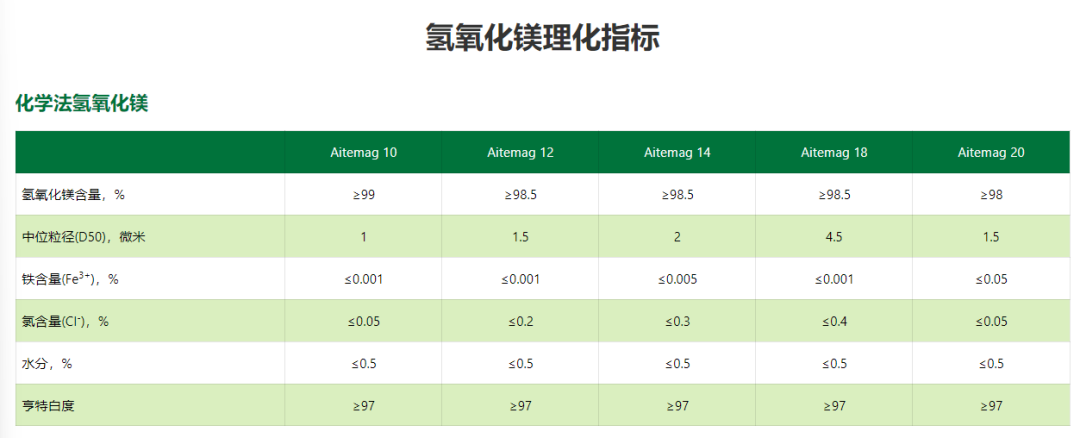Click the chlorine content ≤0.4 for Aitemag 18

(834, 322)
